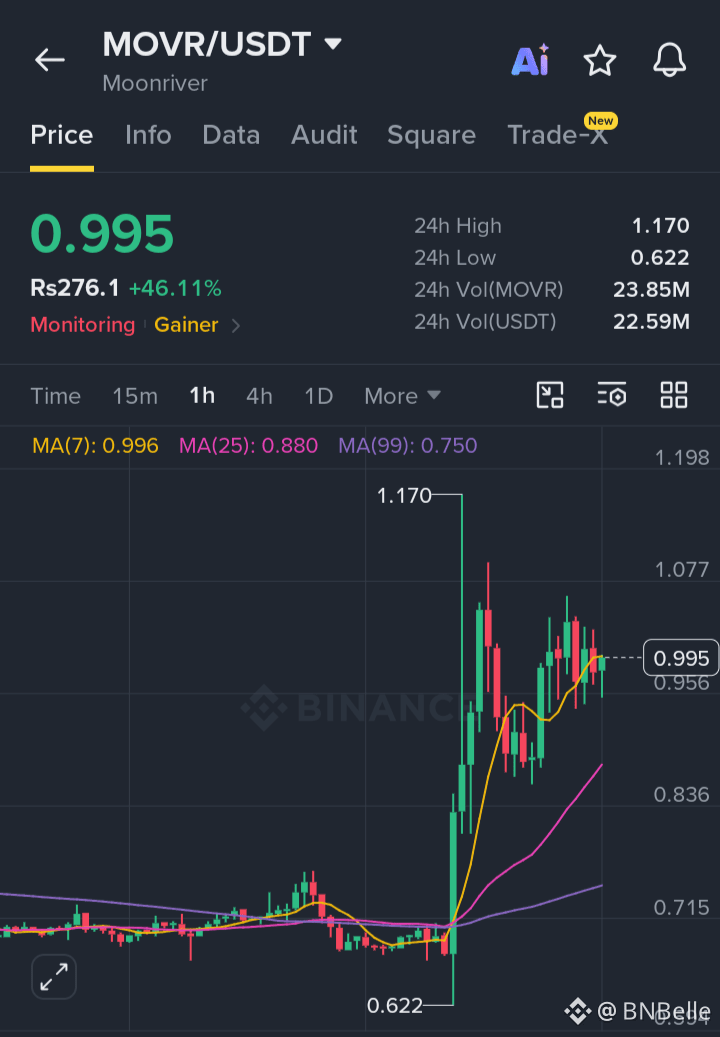Tap the 24h Low value 0.622
Image resolution: width=720 pixels, height=1037 pixels.
[x=660, y=257]
